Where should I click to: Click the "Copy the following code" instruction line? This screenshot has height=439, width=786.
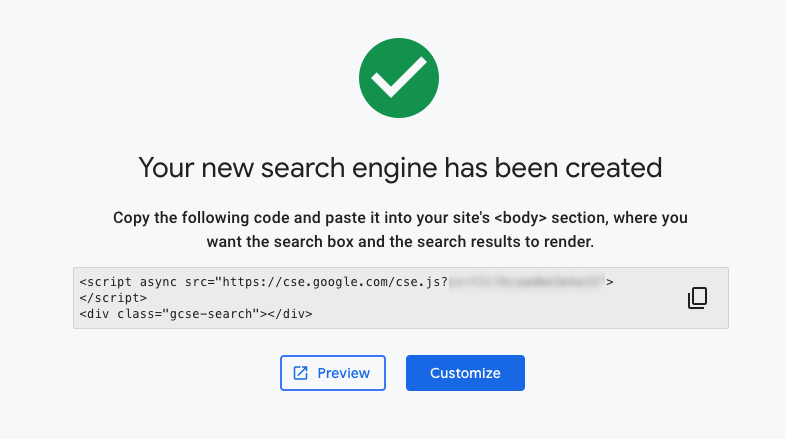[400, 218]
